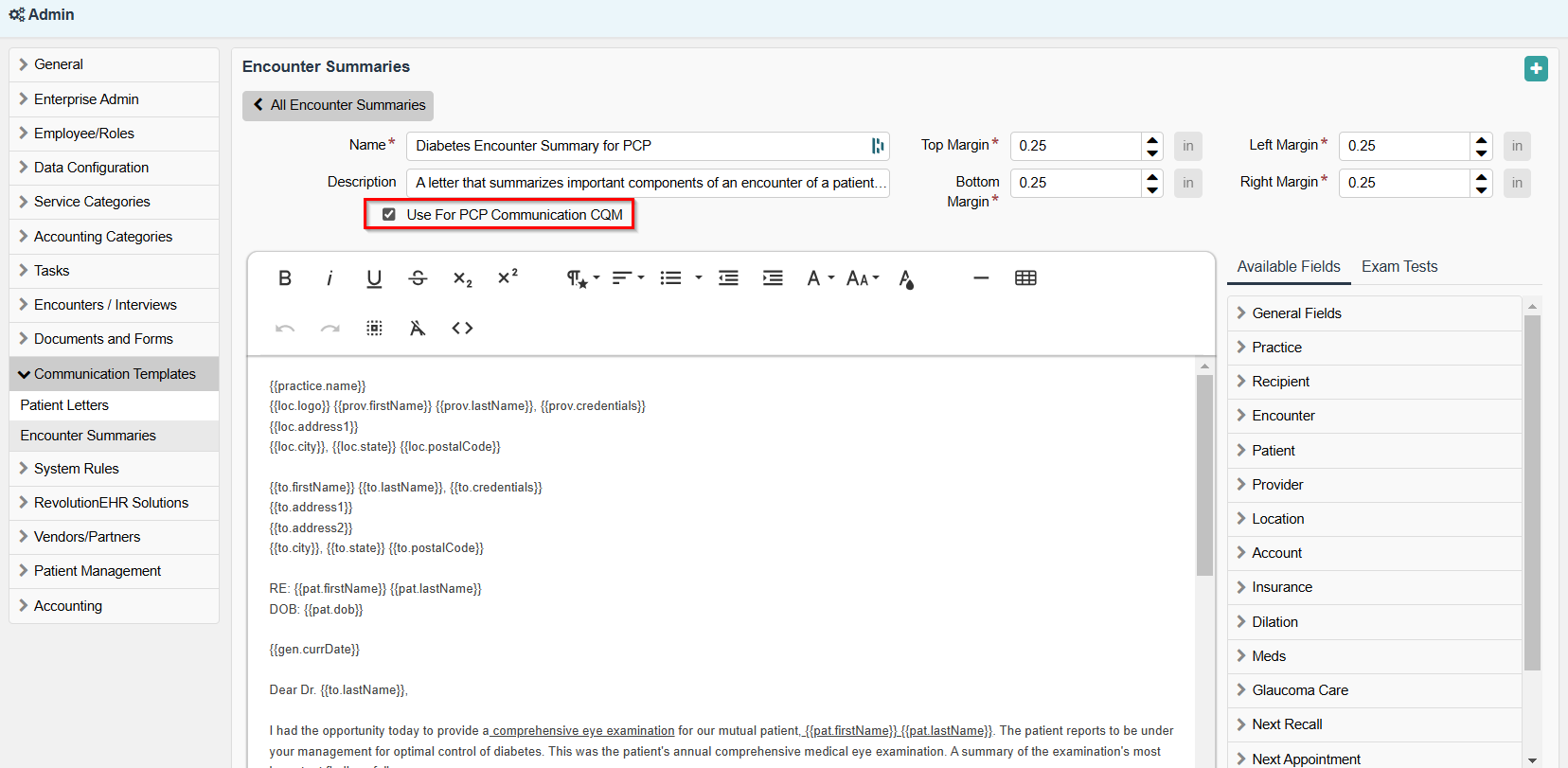The width and height of the screenshot is (1568, 768).
Task: Expand the Glaucoma Care fields section
Action: click(x=1299, y=690)
